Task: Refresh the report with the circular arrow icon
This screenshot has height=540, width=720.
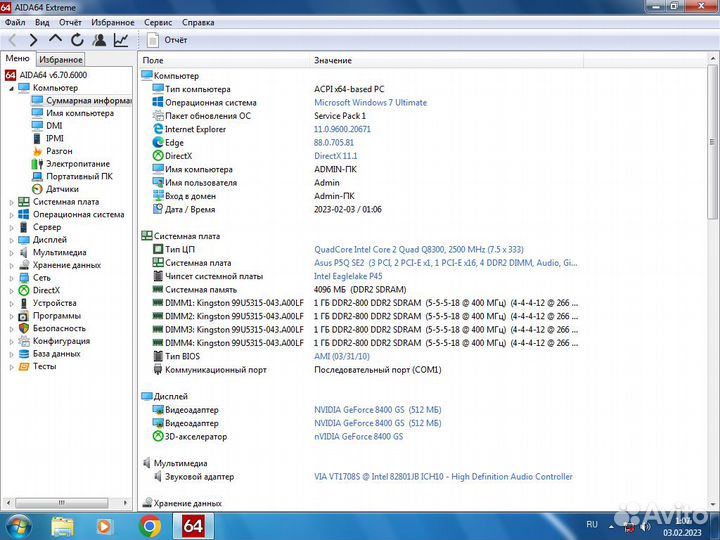Action: 77,40
